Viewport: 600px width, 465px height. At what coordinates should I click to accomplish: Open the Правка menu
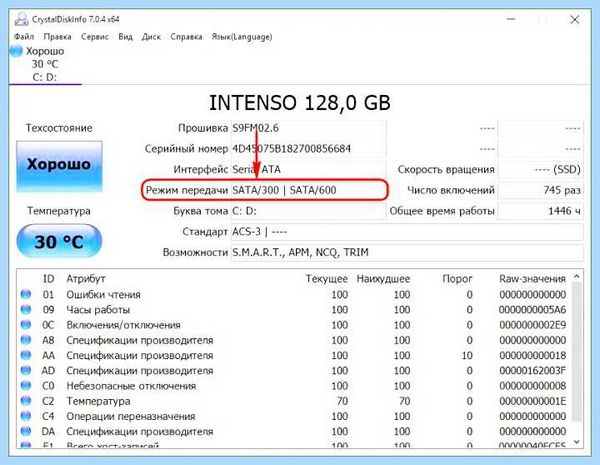(57, 37)
